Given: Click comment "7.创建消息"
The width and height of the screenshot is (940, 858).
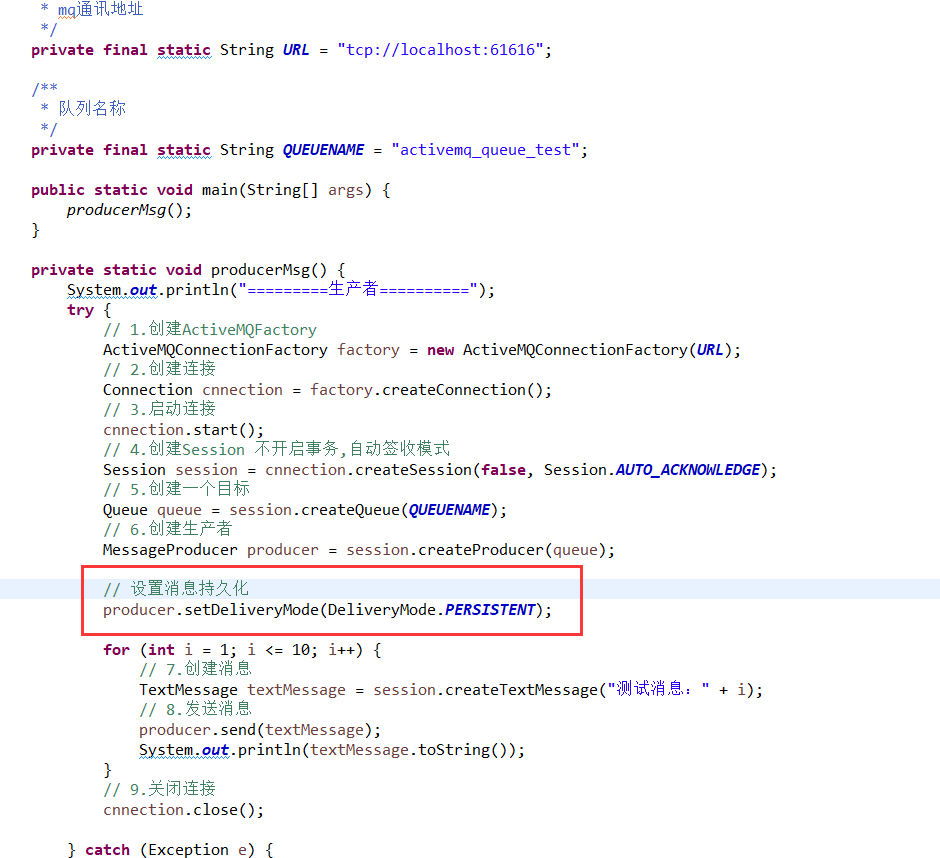Looking at the screenshot, I should coord(195,669).
